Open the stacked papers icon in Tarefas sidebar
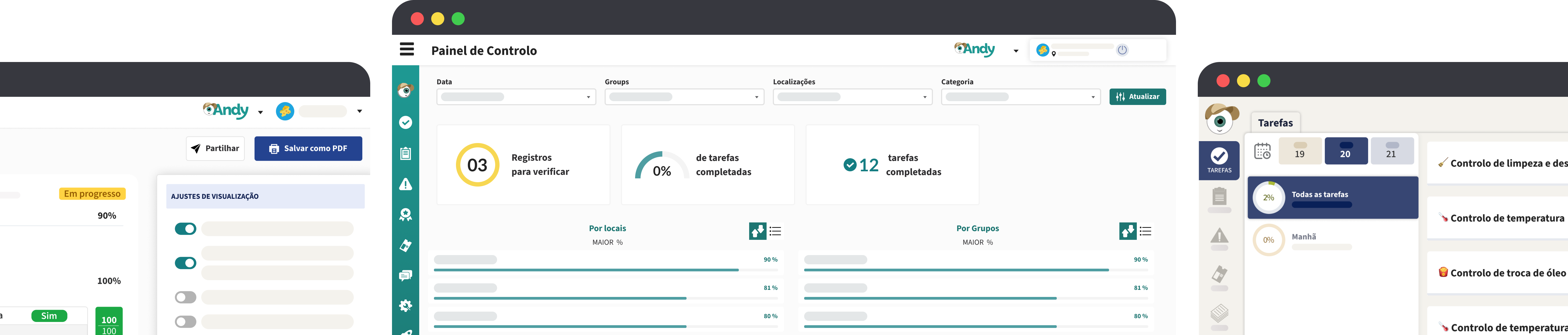Screen dimensions: 1568x335 click(x=1219, y=313)
